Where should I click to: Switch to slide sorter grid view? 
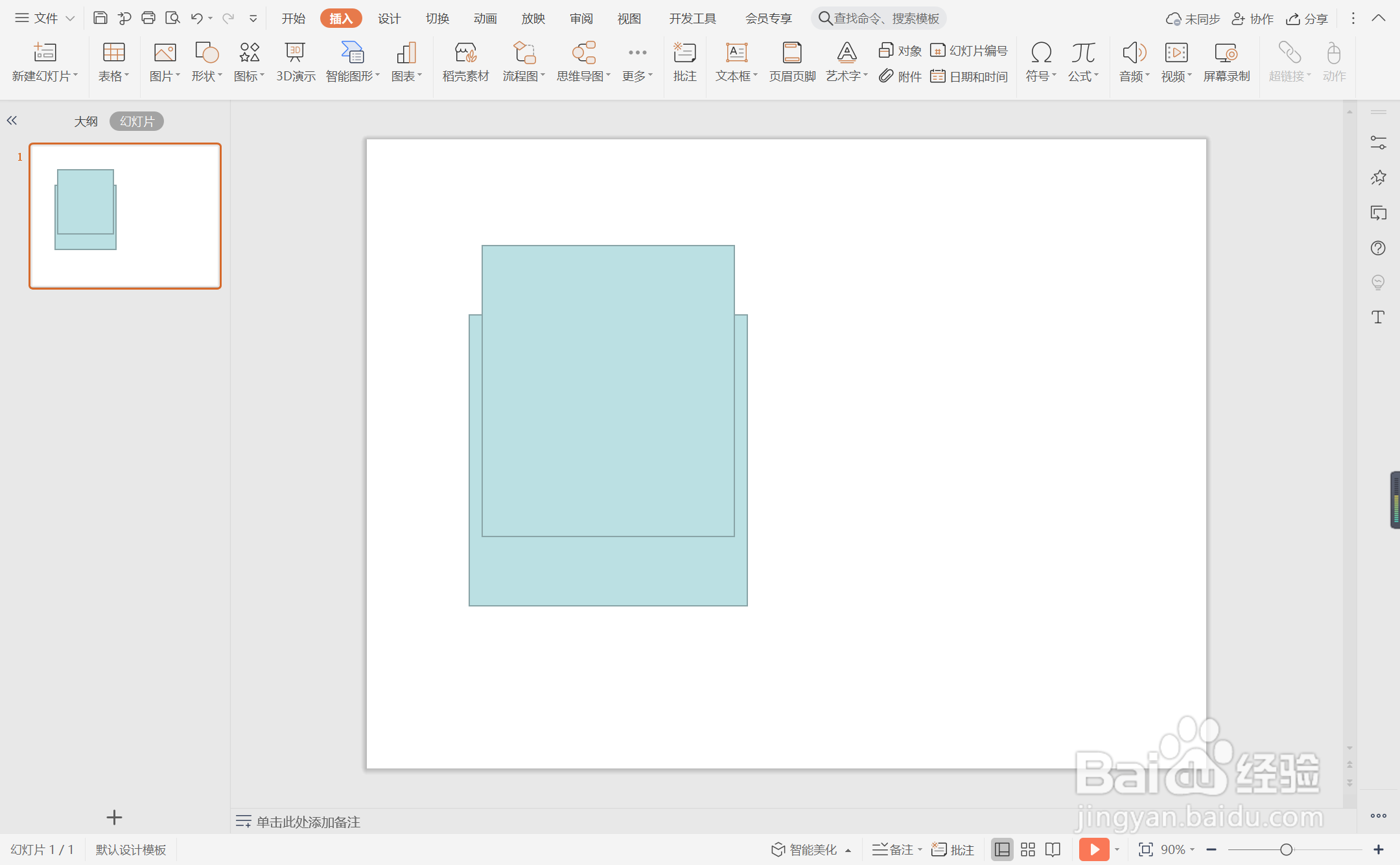1028,849
